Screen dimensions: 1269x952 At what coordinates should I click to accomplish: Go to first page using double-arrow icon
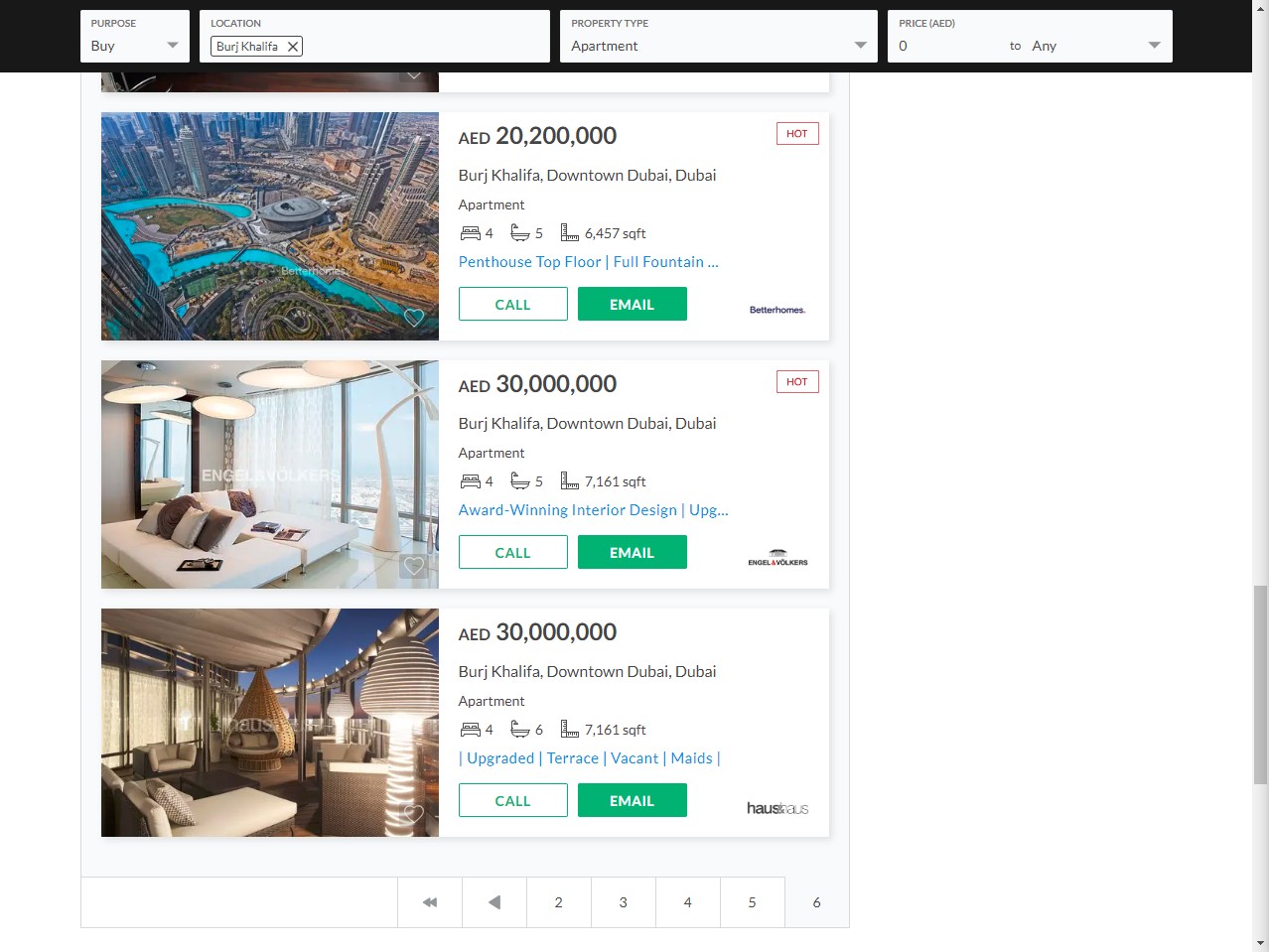430,902
